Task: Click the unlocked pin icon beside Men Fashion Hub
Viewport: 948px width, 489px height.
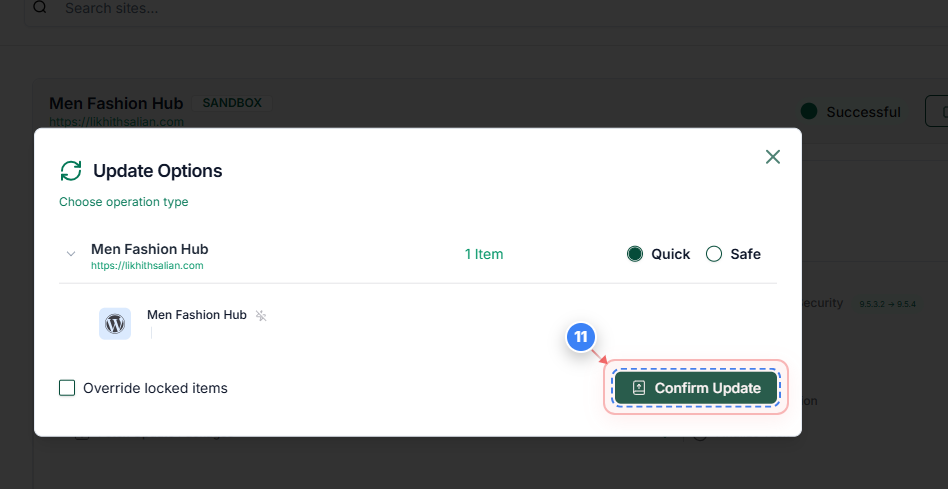Action: click(x=261, y=316)
